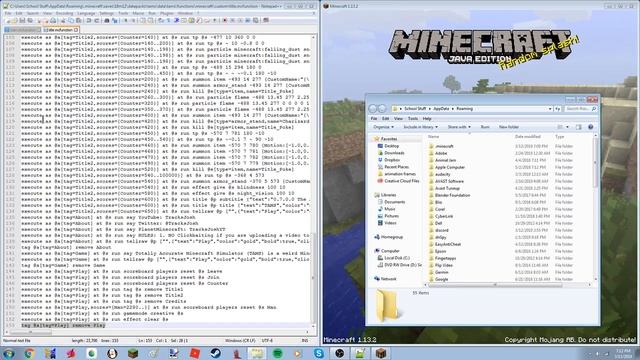Image resolution: width=640 pixels, height=360 pixels.
Task: Click the Windows Start button
Action: point(9,353)
